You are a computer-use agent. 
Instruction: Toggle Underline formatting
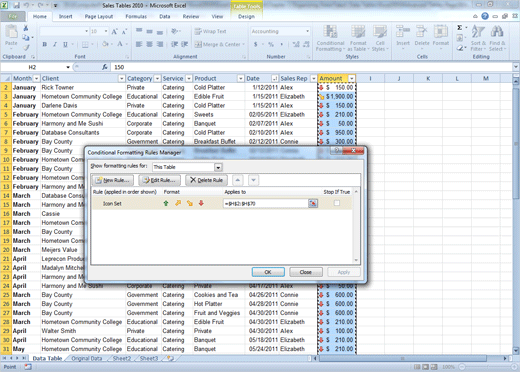65,44
